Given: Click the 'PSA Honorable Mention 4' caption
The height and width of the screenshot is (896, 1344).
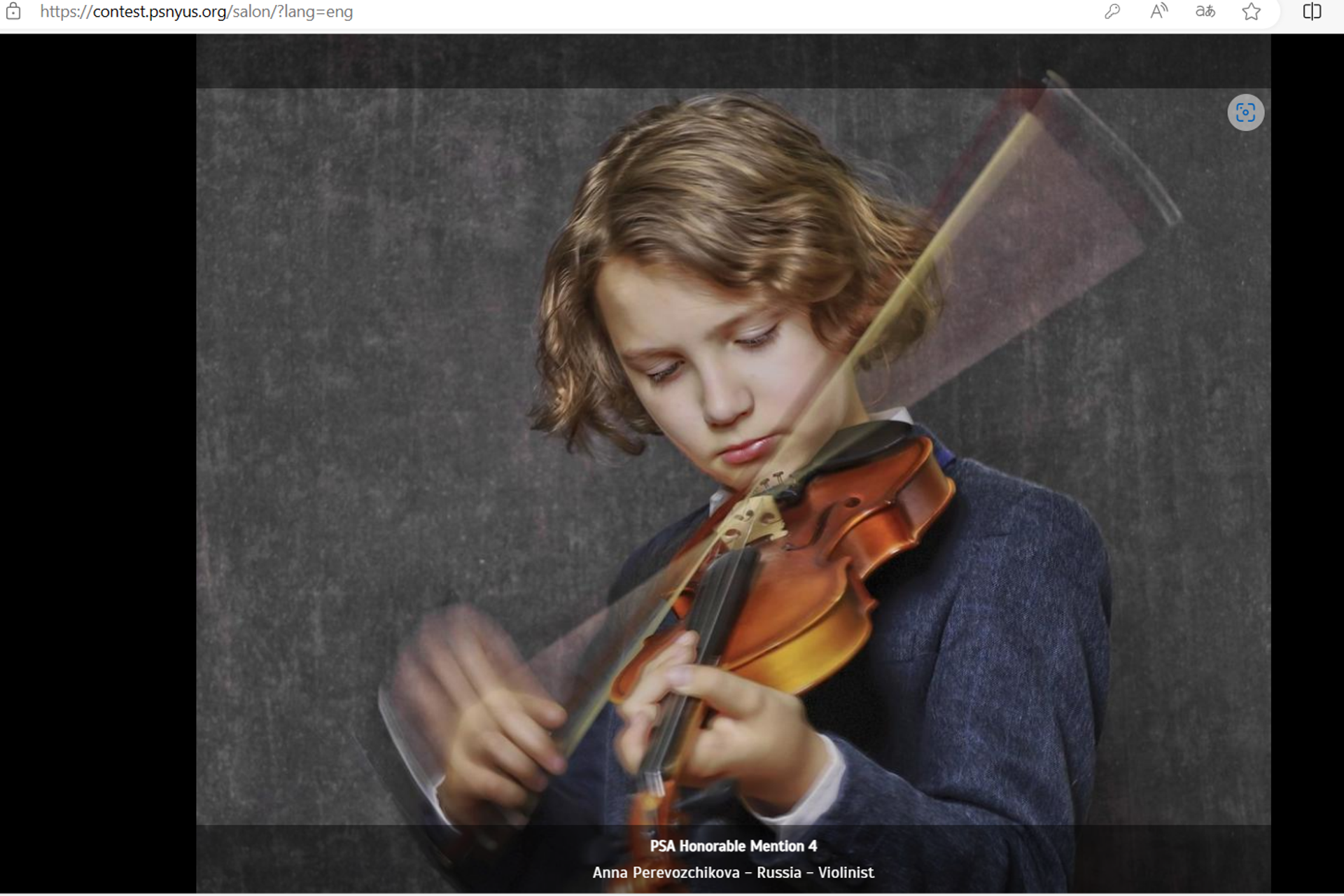Looking at the screenshot, I should [x=733, y=846].
